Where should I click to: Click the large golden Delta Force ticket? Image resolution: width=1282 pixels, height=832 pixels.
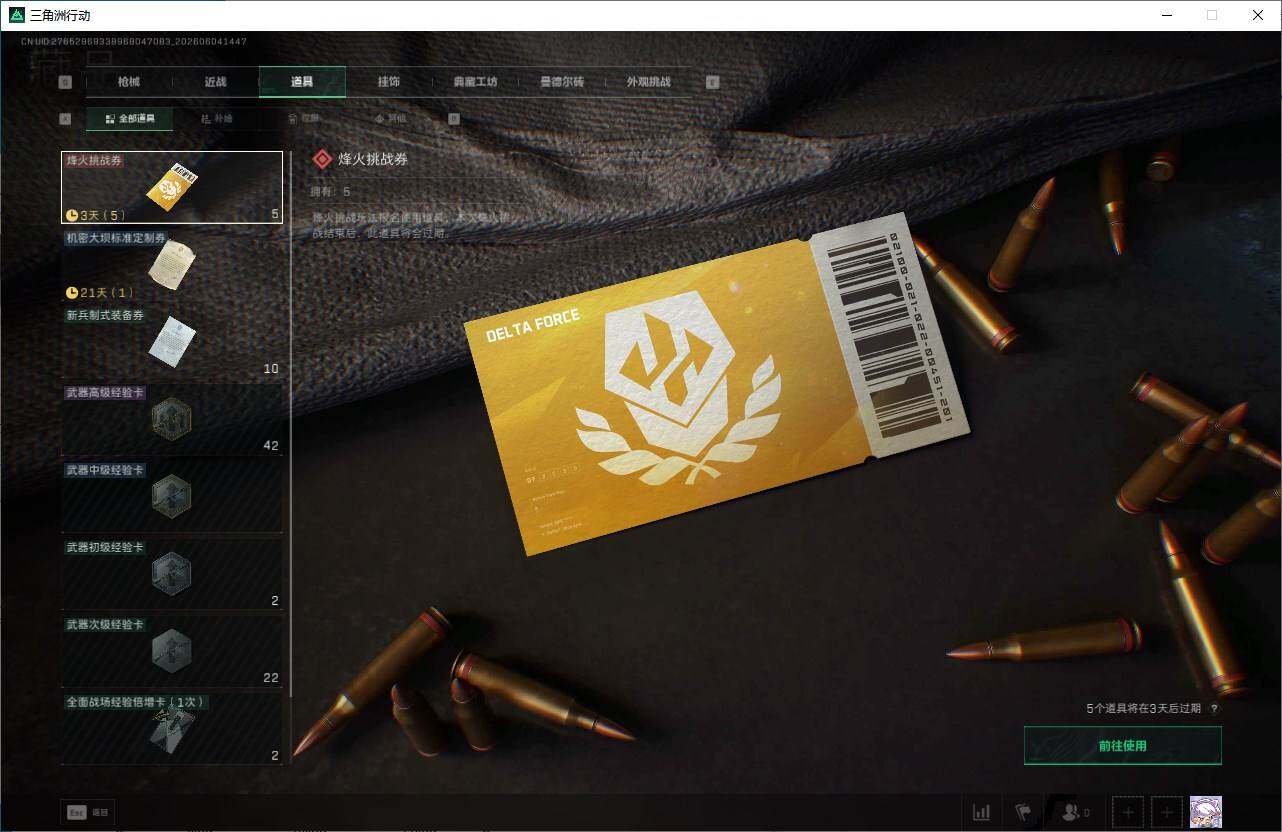coord(717,384)
